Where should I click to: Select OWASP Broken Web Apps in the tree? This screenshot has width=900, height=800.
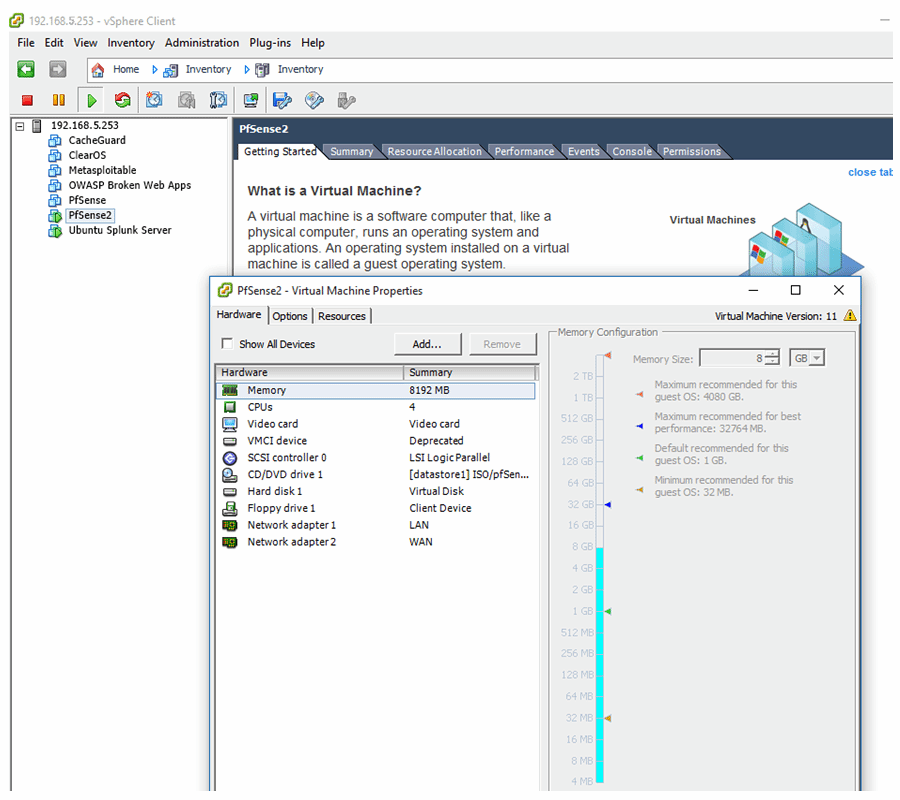130,185
